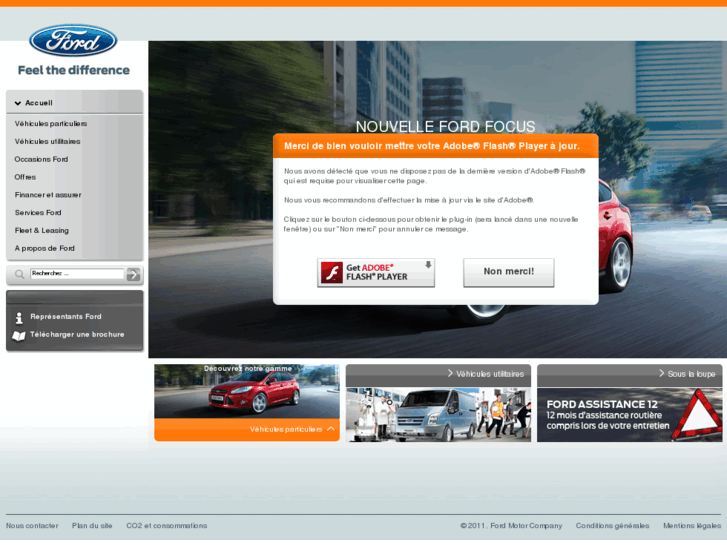Click download arrow on Flash button

(x=428, y=264)
